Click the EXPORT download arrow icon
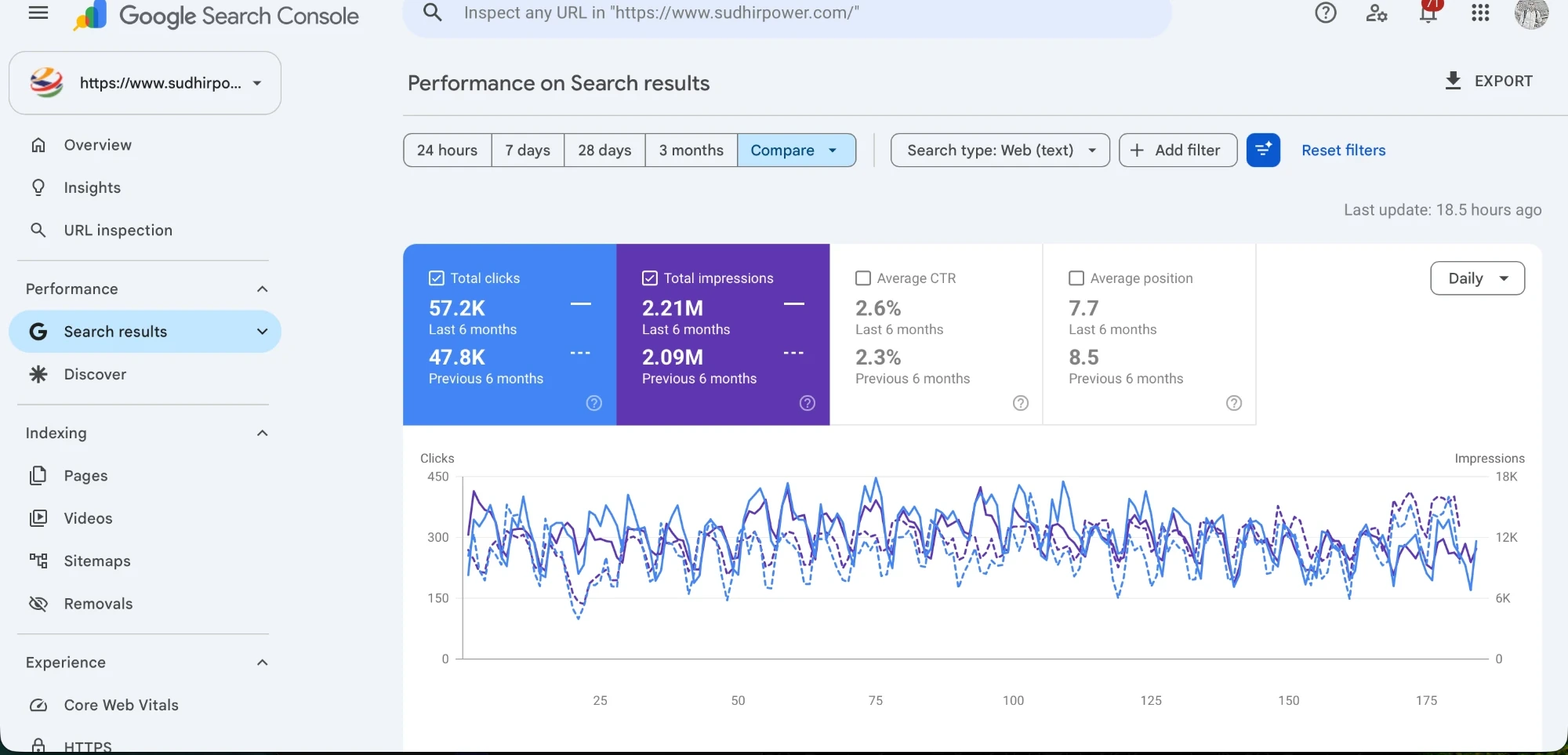 1453,81
